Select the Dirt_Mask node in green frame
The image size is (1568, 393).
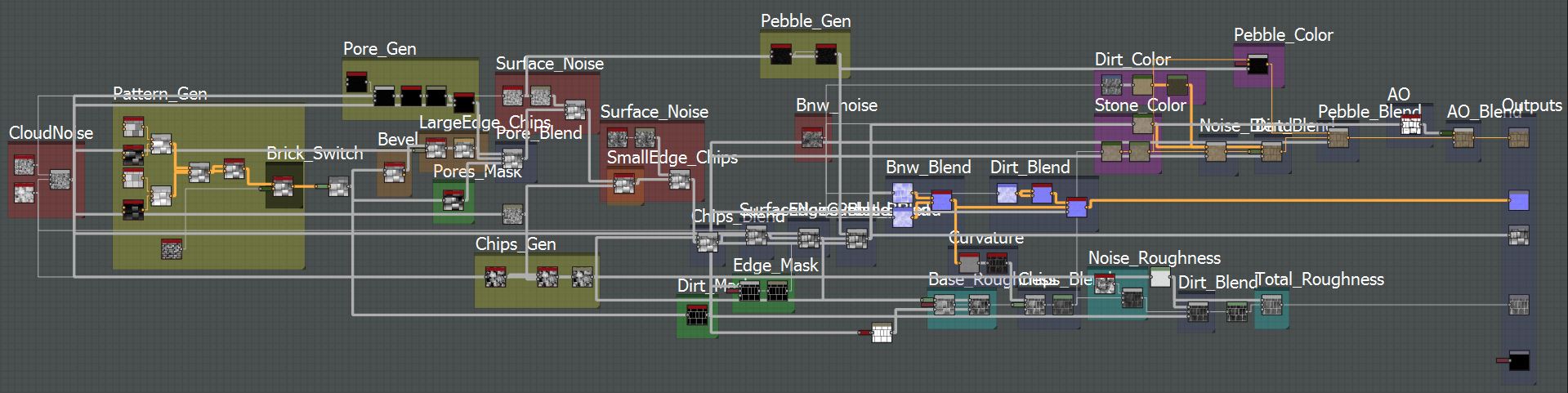[x=696, y=315]
